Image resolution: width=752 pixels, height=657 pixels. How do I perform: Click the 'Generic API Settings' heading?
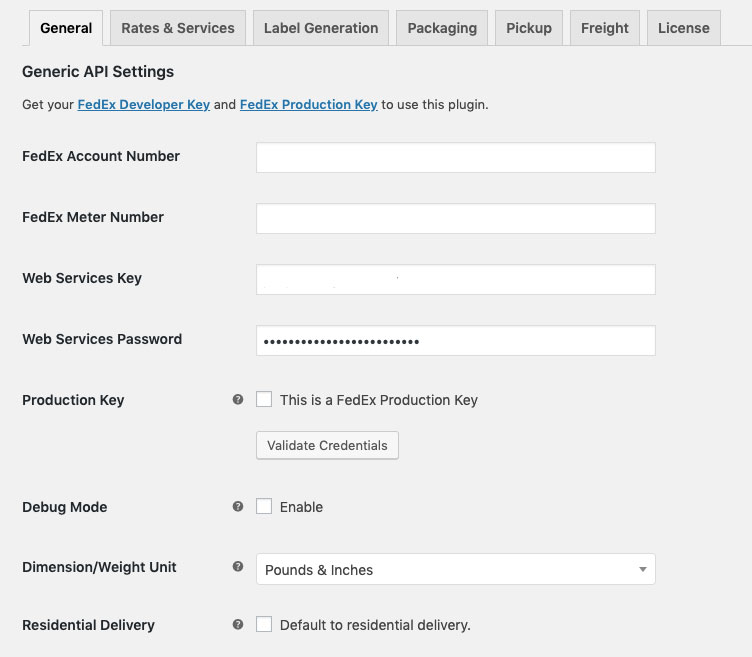click(x=98, y=72)
